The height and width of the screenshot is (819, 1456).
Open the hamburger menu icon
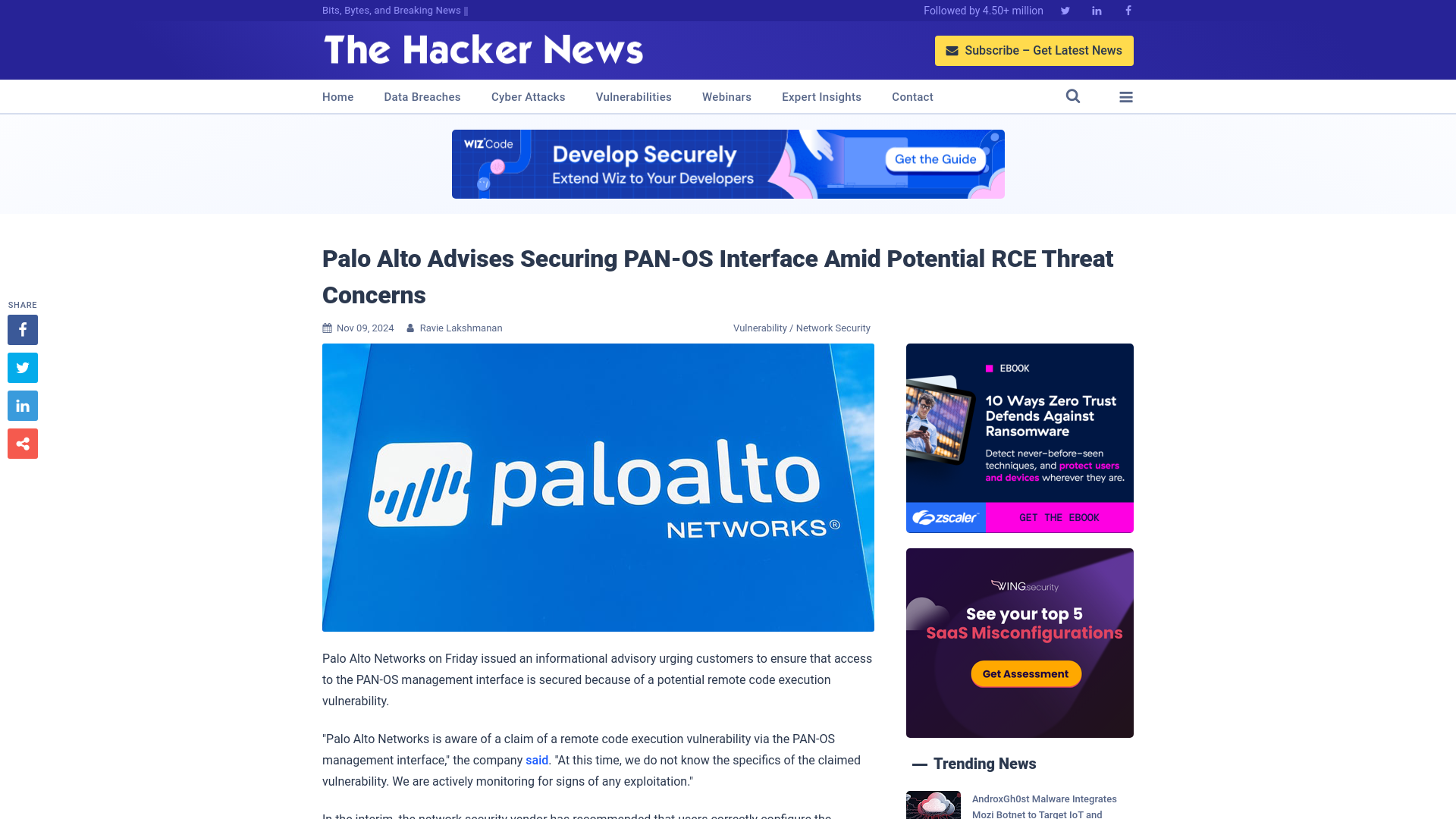coord(1126,97)
